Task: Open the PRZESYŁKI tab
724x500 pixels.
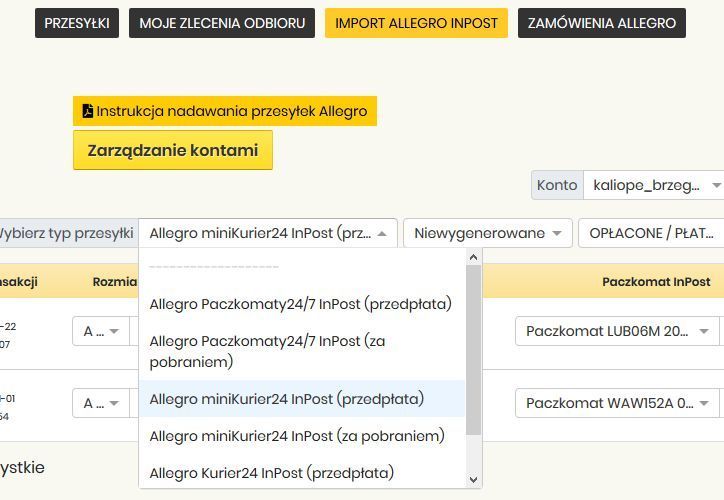Action: coord(77,23)
